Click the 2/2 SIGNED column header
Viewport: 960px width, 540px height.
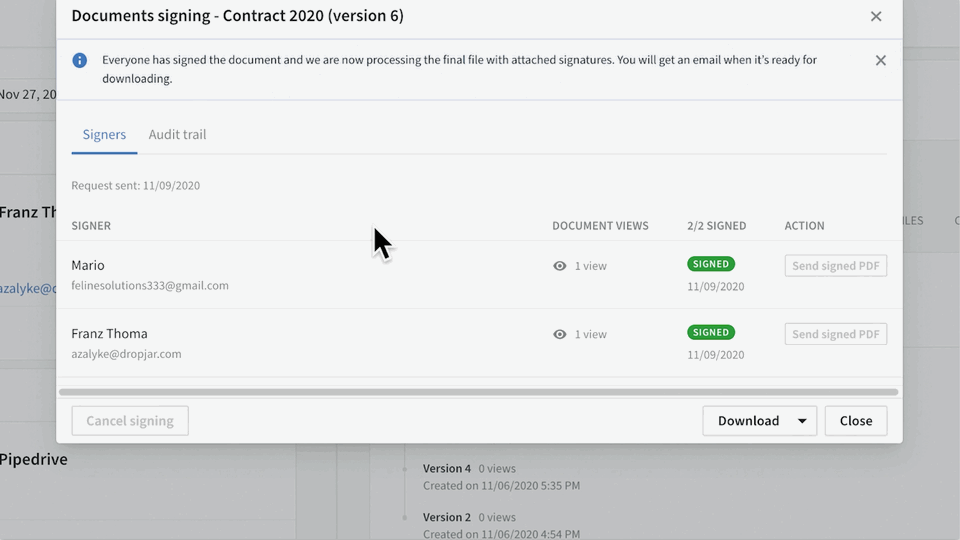716,226
